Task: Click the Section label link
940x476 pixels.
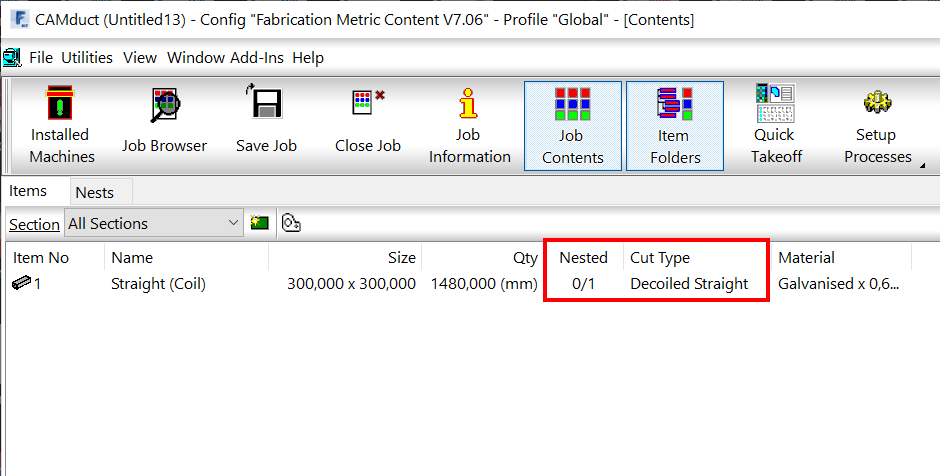Action: (34, 224)
